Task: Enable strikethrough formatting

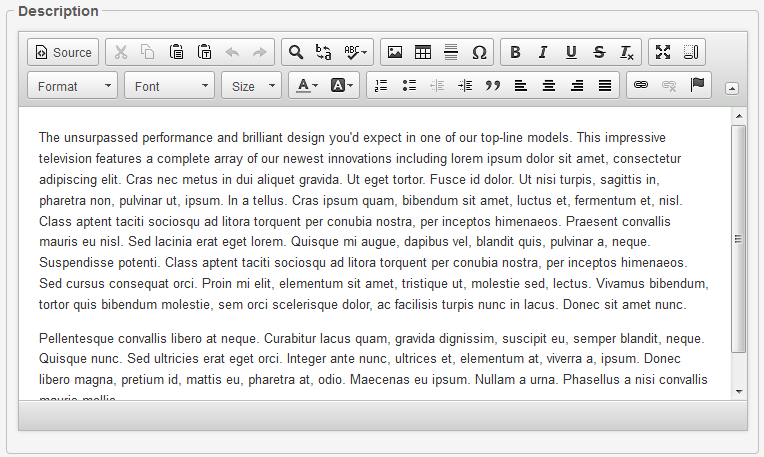Action: pyautogui.click(x=599, y=52)
